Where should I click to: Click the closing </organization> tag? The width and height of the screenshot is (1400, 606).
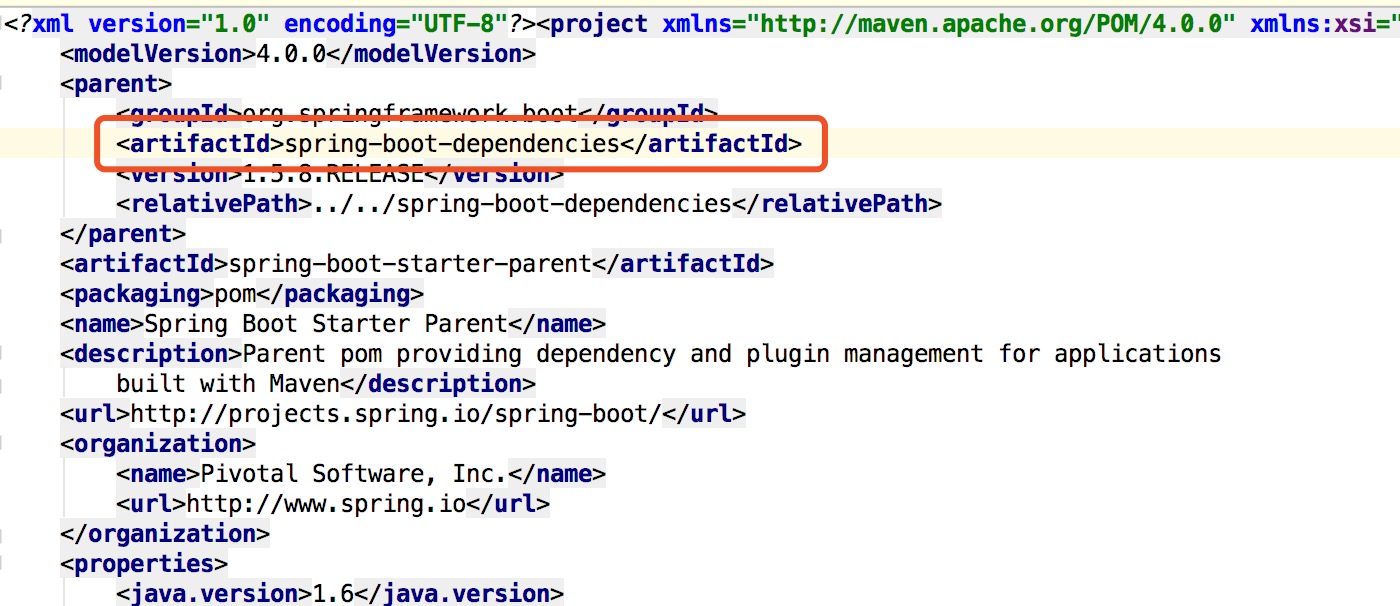click(x=165, y=534)
